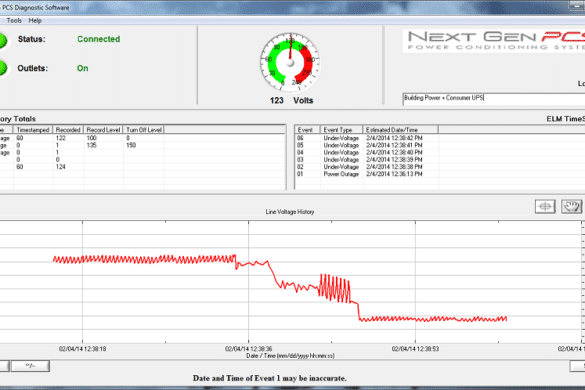
Task: Click the crosshair cursor chart button
Action: 545,206
